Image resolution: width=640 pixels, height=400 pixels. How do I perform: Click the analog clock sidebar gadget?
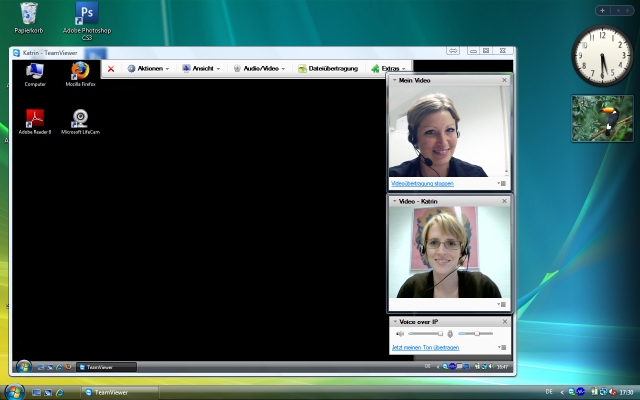click(602, 56)
